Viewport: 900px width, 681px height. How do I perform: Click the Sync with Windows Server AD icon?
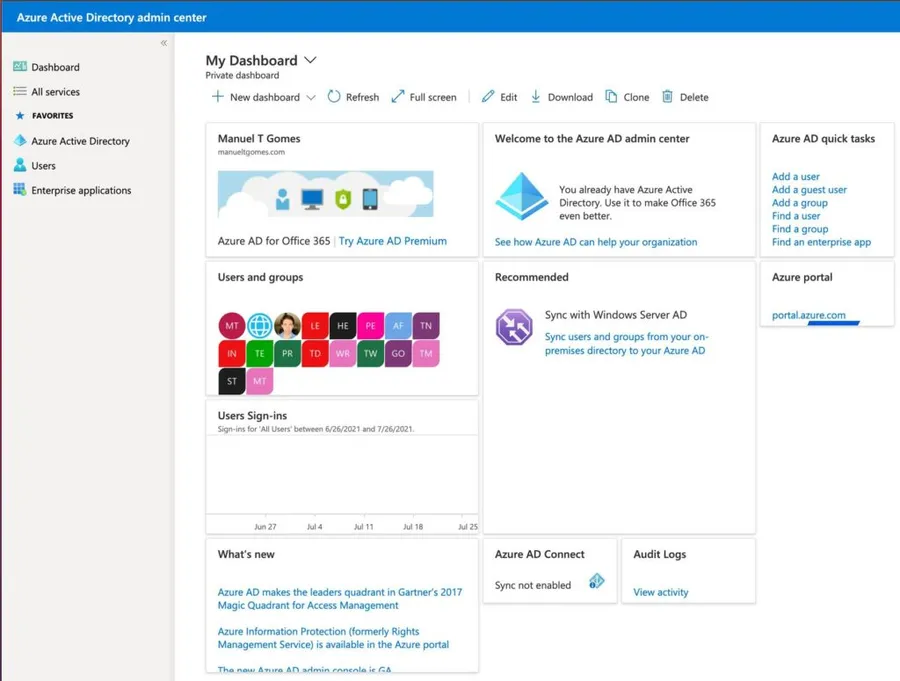pyautogui.click(x=514, y=327)
